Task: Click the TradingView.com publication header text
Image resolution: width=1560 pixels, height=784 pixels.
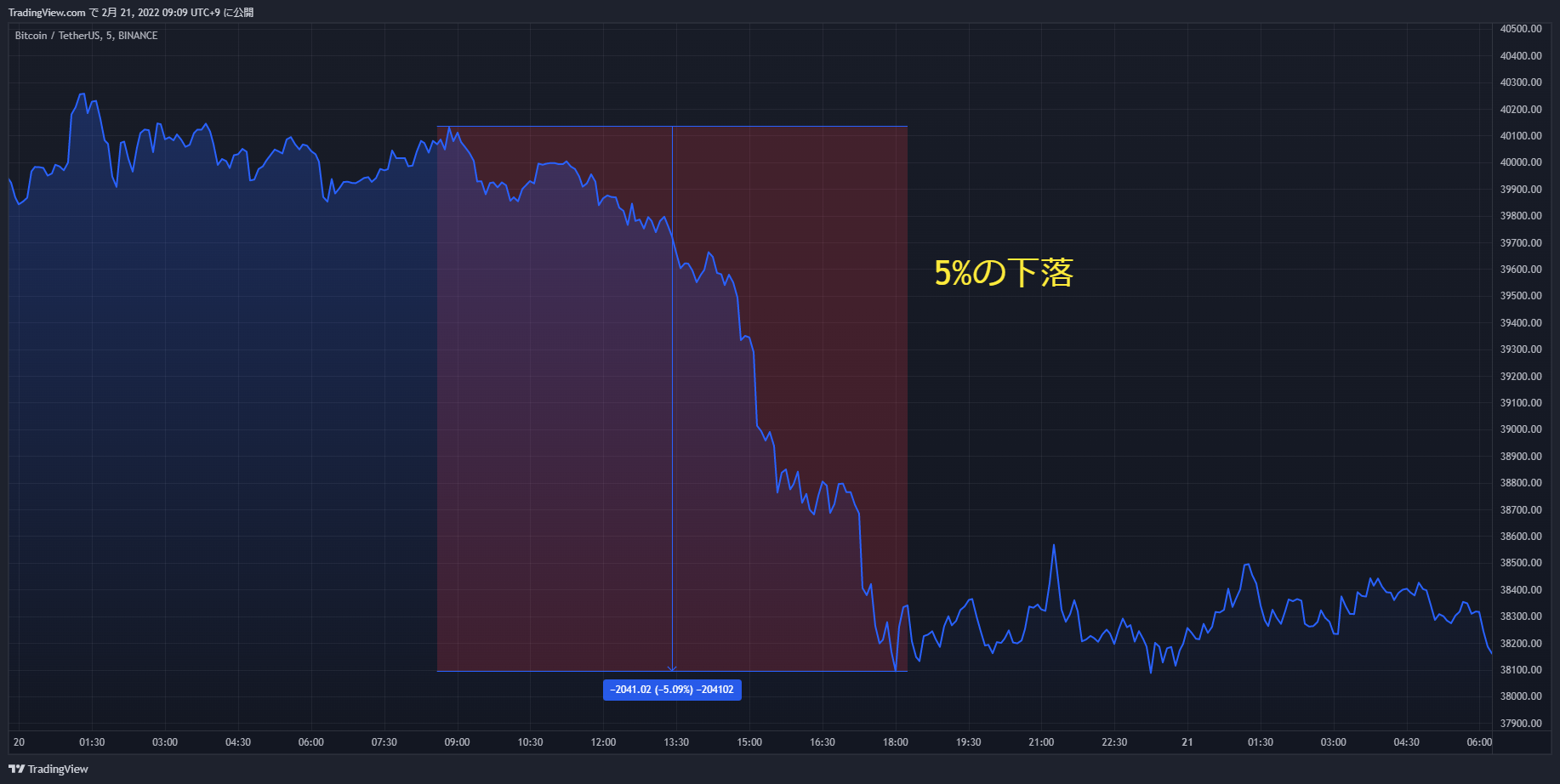Action: pos(131,12)
